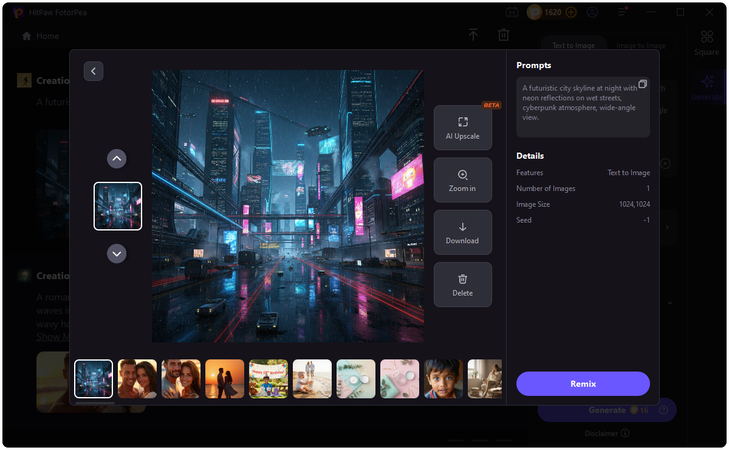The width and height of the screenshot is (729, 450).
Task: Open the sunset couple silhouette thumbnail
Action: [225, 378]
